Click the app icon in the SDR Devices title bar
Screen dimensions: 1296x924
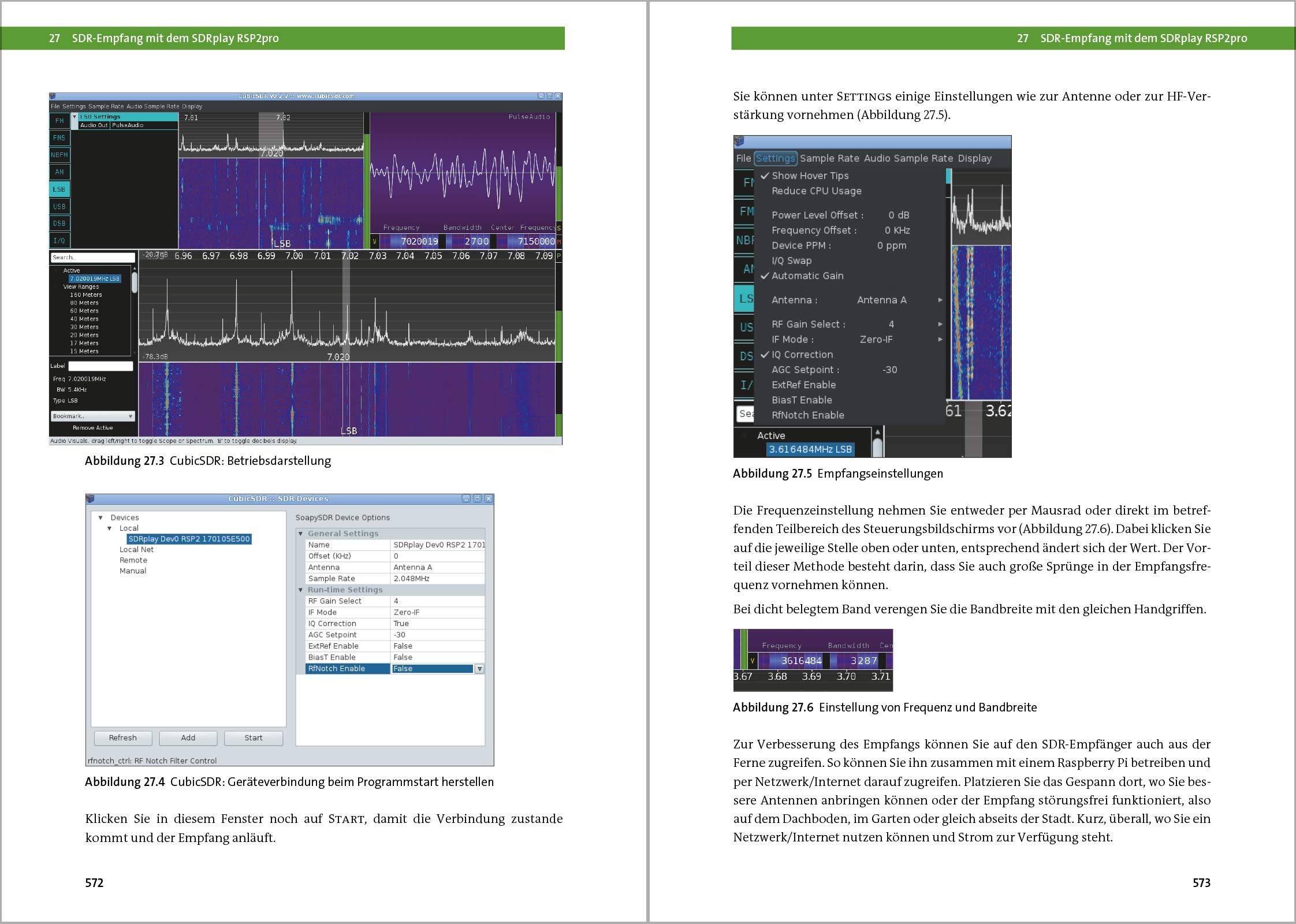[x=90, y=498]
